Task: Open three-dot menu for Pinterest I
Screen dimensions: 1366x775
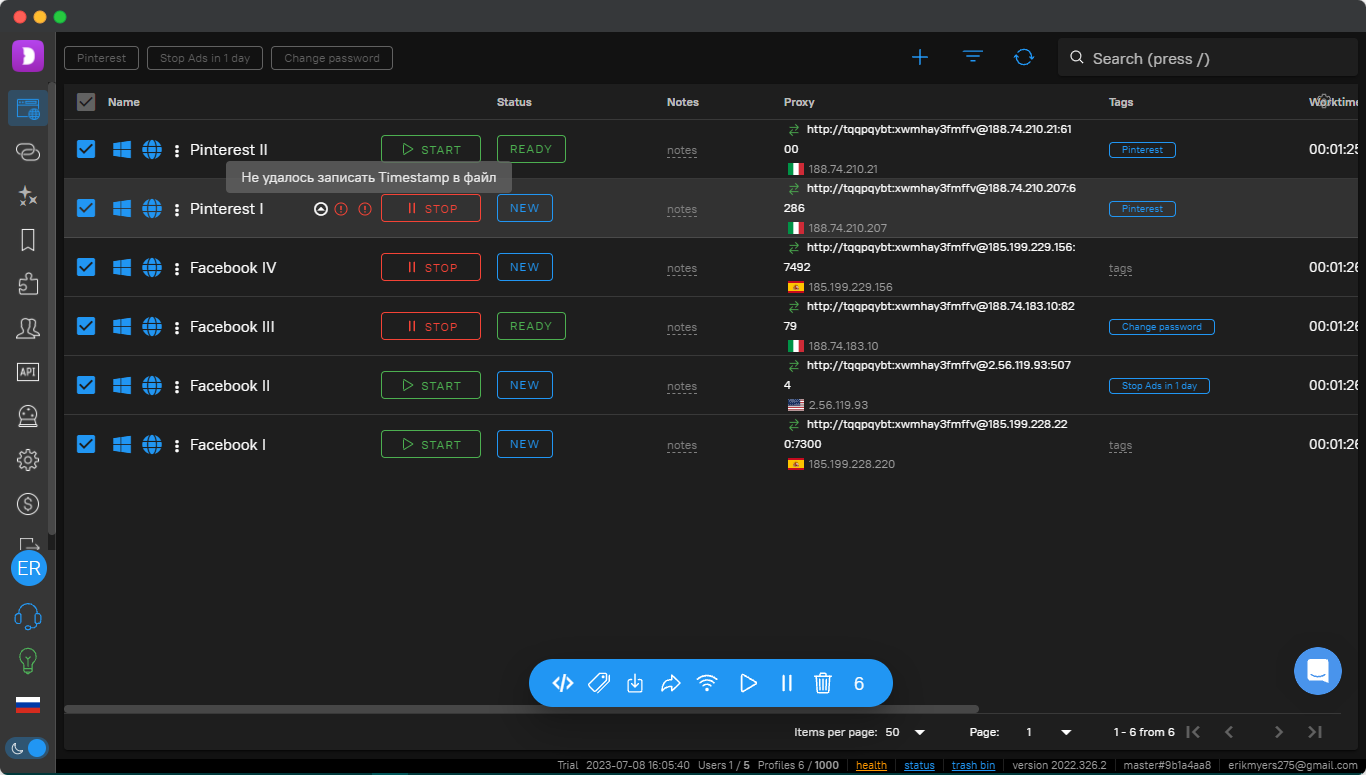Action: 177,209
